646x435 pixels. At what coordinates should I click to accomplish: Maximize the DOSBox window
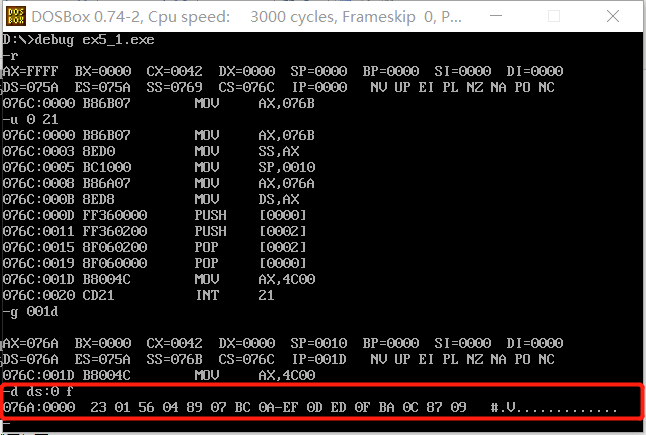point(554,16)
